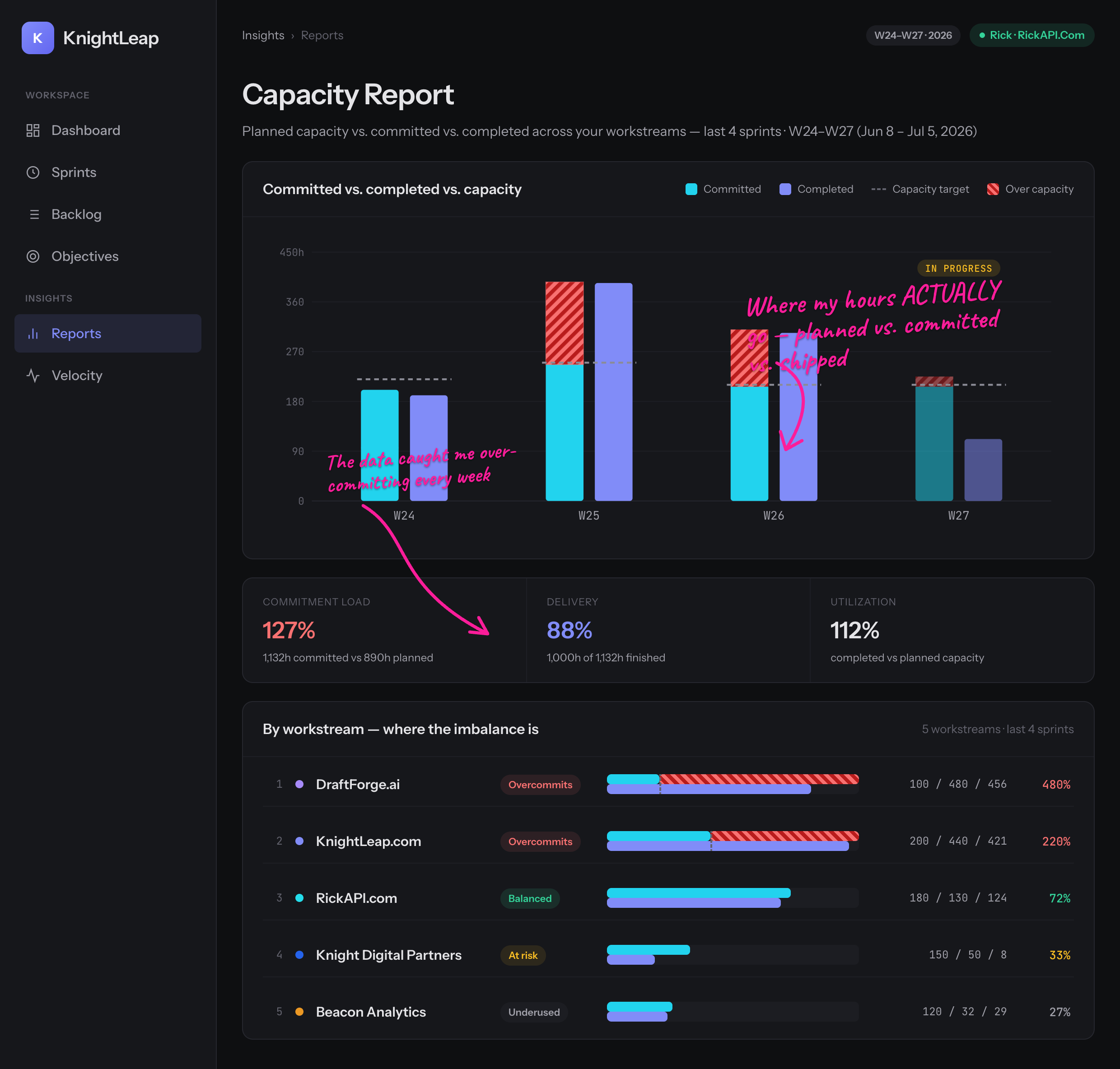The image size is (1120, 1069).
Task: Click the Reports bar-chart icon
Action: point(33,333)
